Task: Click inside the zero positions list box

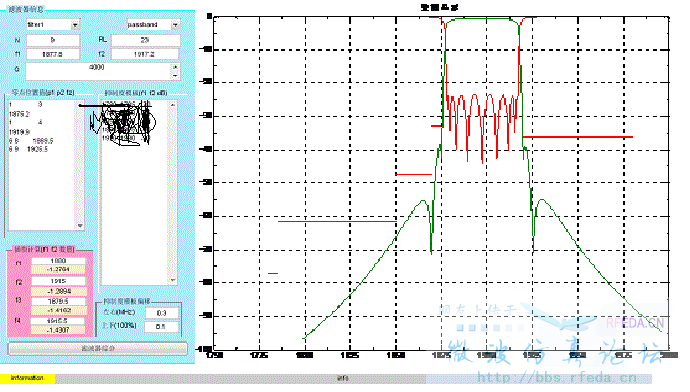Action: click(x=42, y=165)
